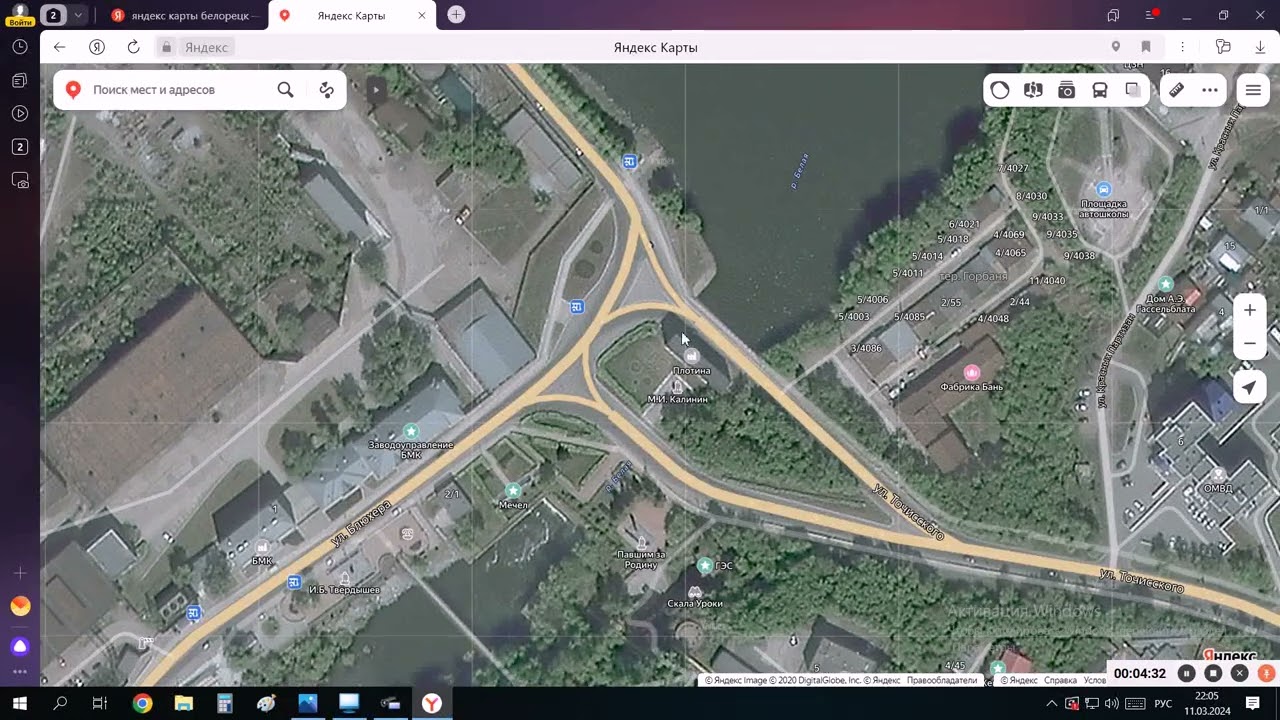Open the map layers switcher

click(1132, 90)
